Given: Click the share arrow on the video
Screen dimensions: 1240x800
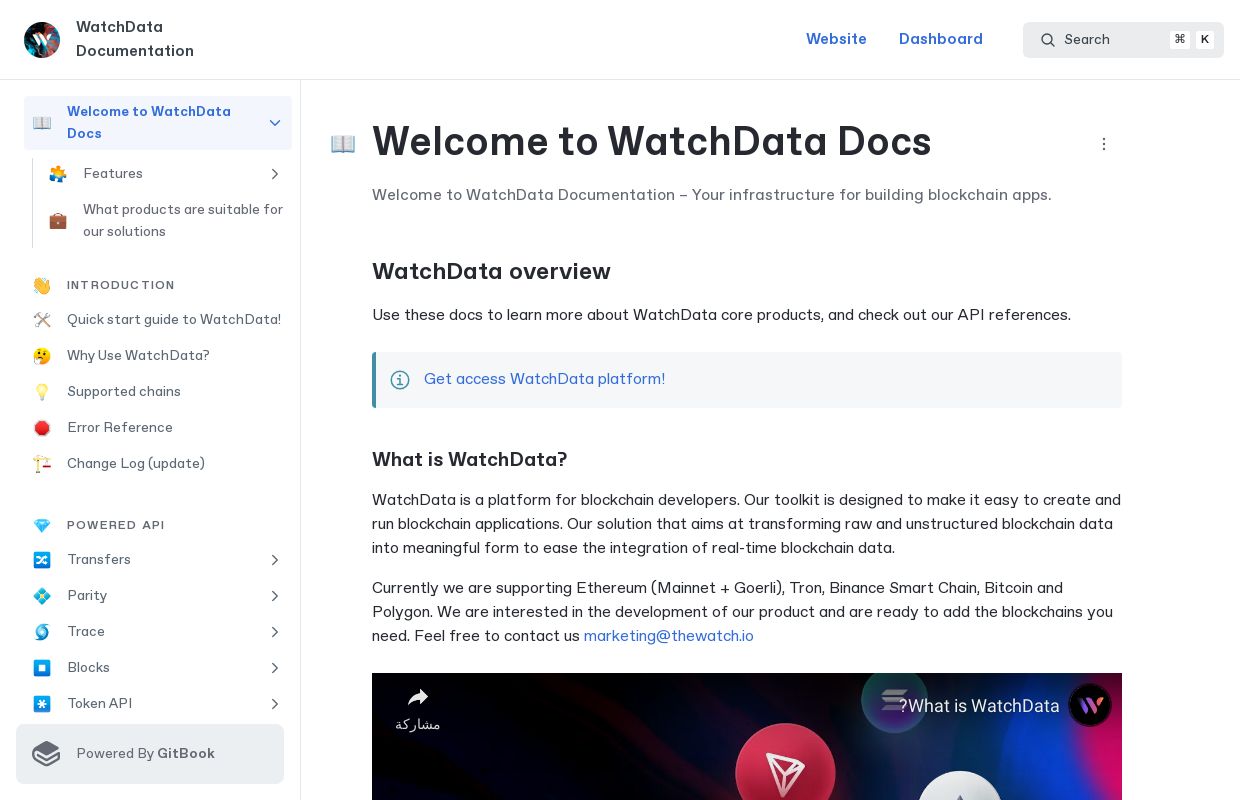Looking at the screenshot, I should coord(418,697).
